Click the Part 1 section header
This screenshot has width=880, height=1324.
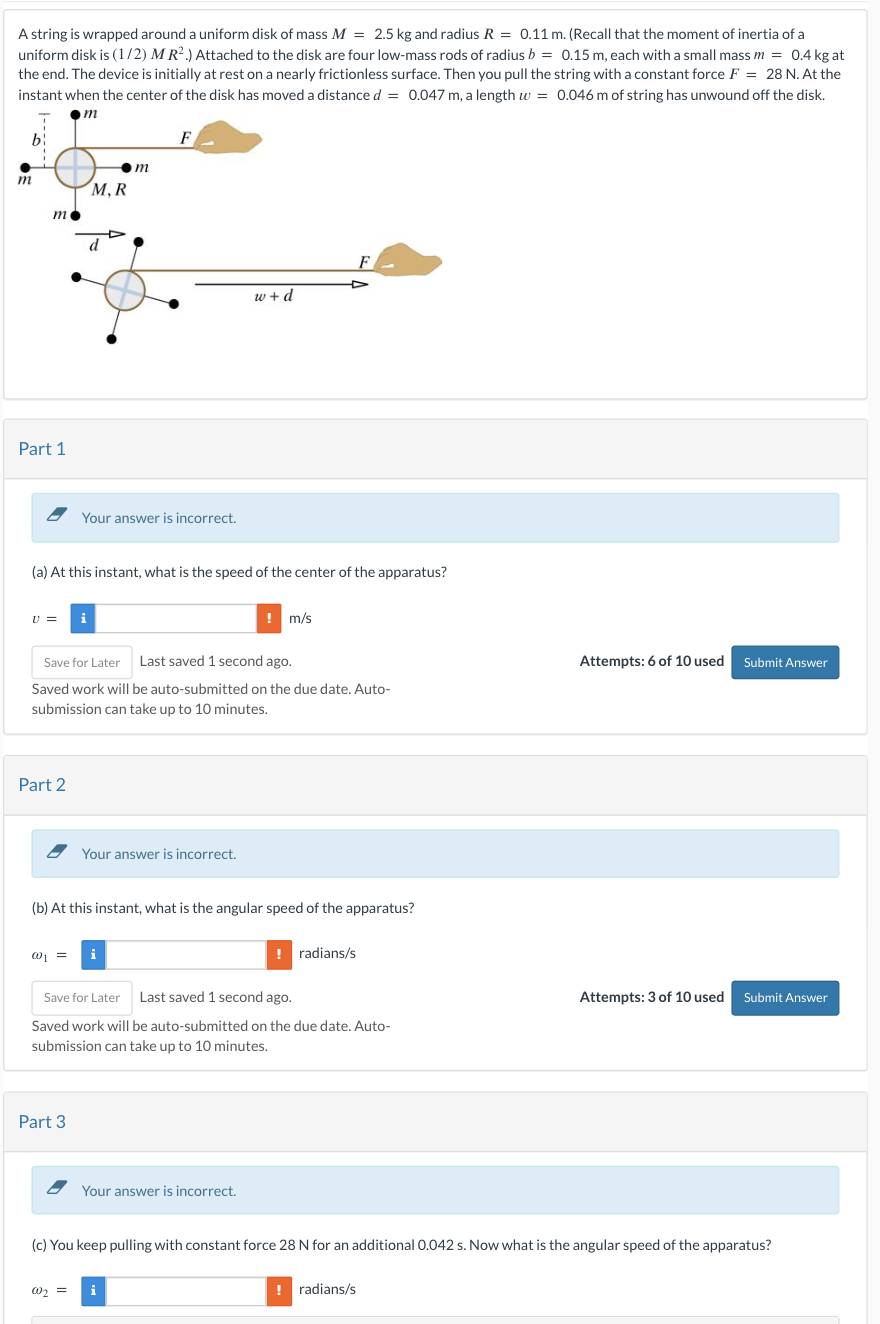click(x=42, y=449)
